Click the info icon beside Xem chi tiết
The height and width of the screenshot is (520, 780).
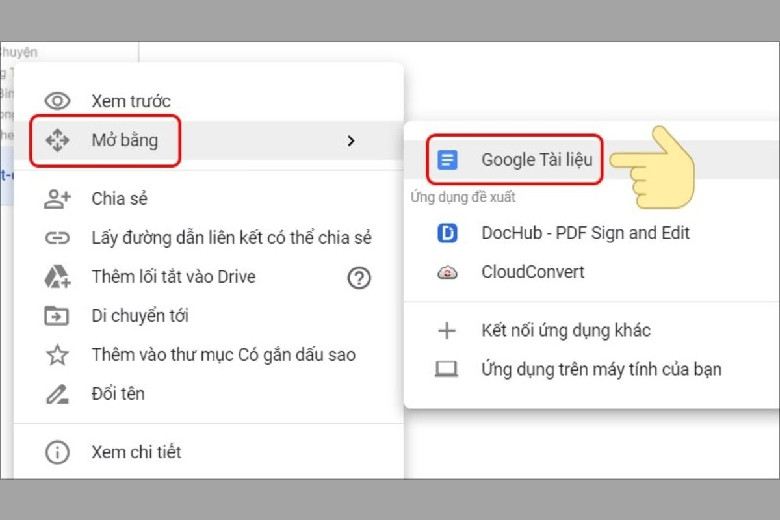coord(57,452)
